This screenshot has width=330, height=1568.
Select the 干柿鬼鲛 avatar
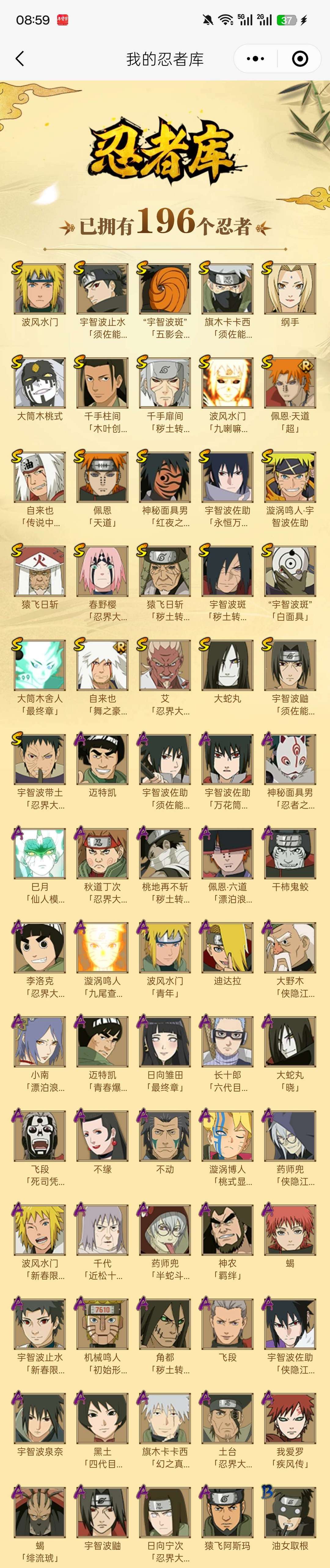(290, 853)
